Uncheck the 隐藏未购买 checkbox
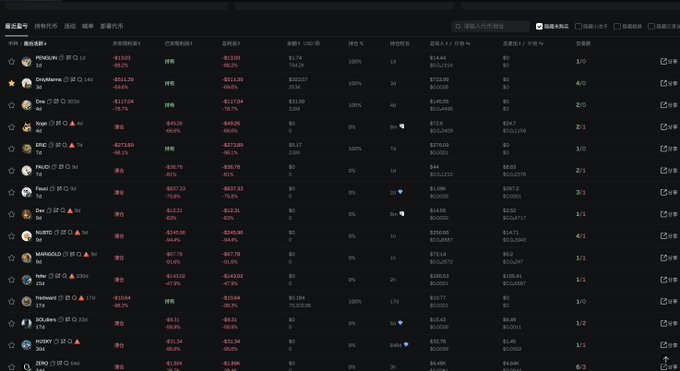The width and height of the screenshot is (680, 371). click(539, 26)
